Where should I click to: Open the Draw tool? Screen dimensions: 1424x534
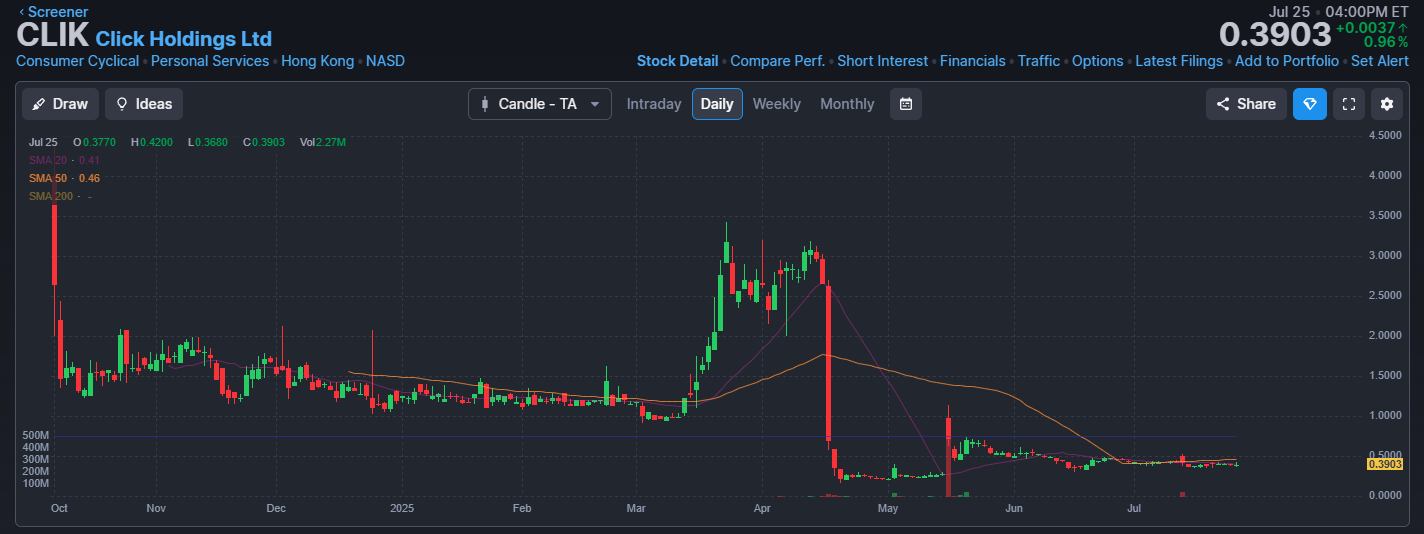60,104
